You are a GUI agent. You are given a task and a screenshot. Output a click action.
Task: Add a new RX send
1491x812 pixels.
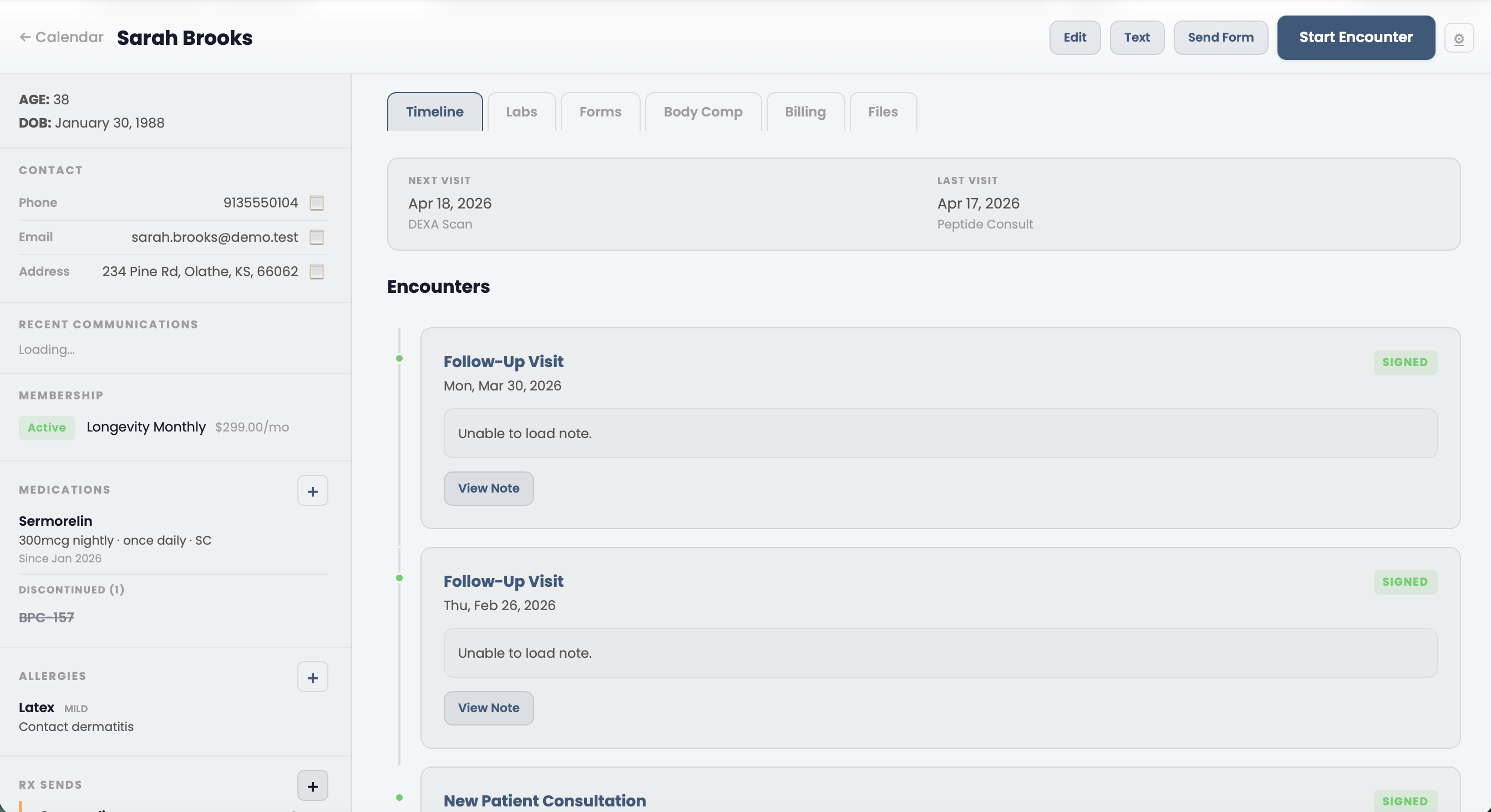[x=312, y=786]
